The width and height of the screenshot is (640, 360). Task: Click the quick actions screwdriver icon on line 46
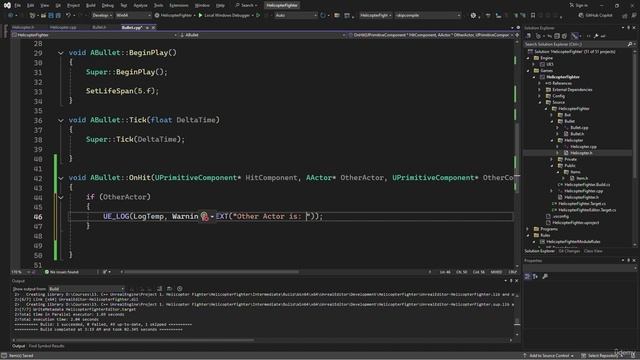204,217
